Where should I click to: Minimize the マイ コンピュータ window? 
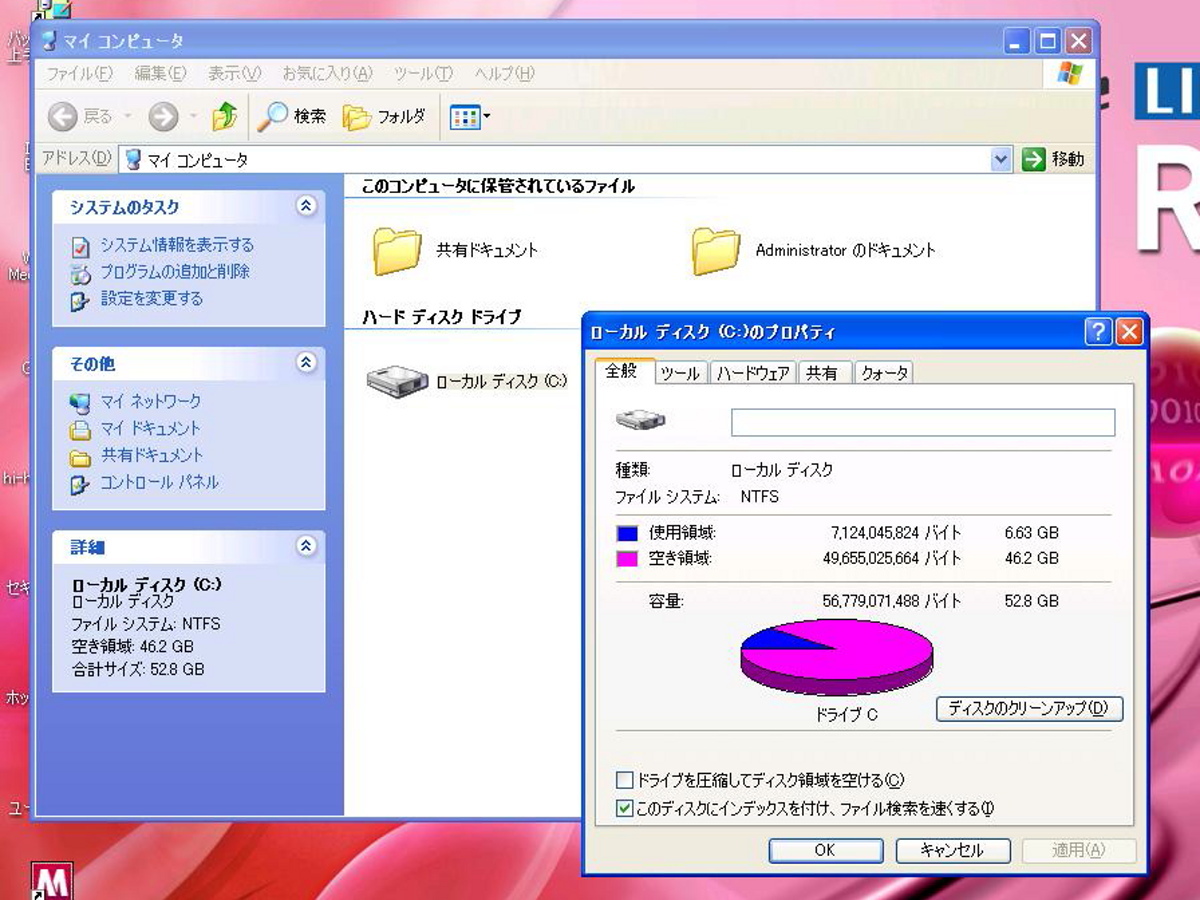(x=1018, y=41)
